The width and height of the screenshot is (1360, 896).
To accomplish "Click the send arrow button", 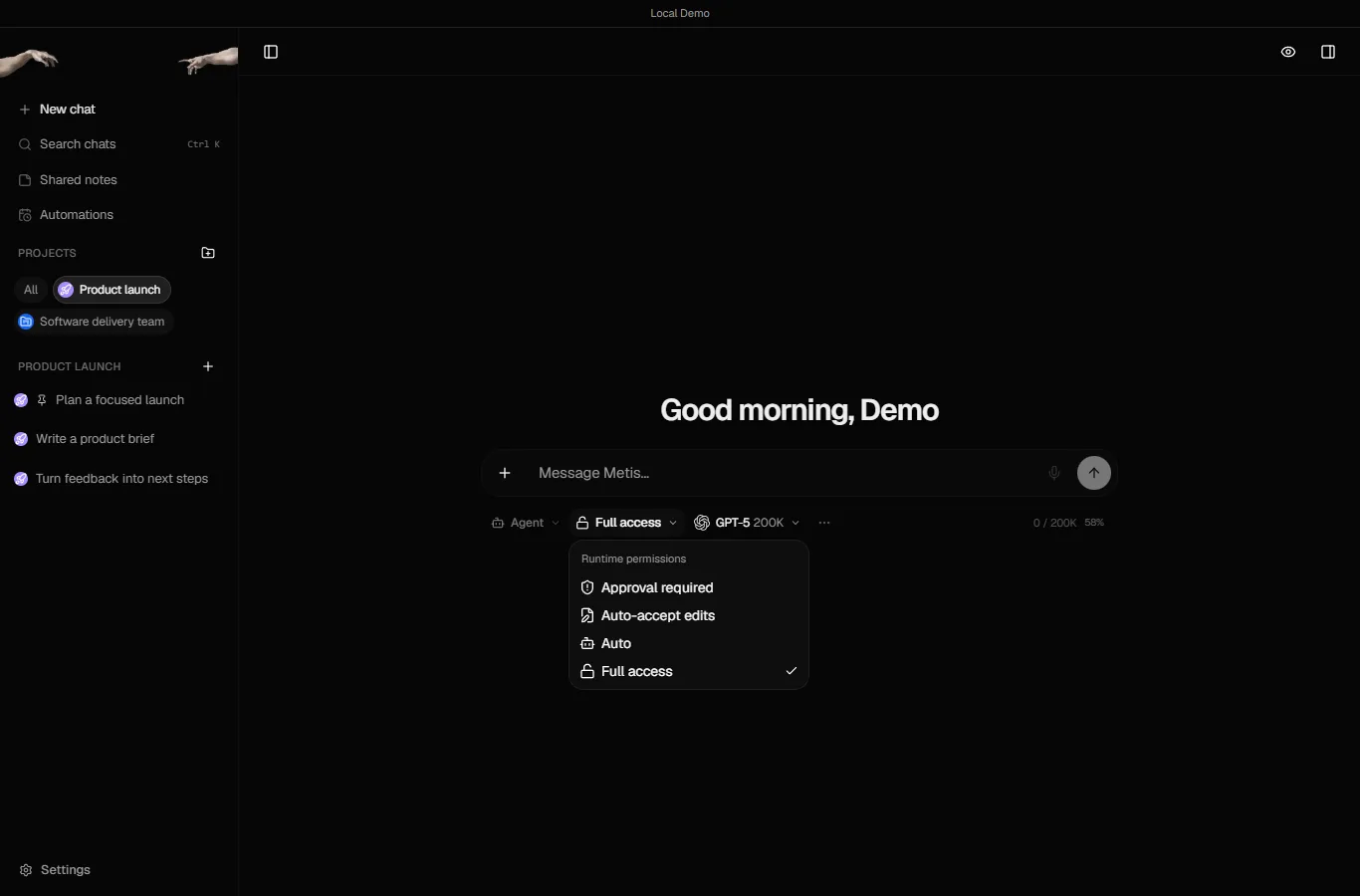I will pyautogui.click(x=1094, y=473).
